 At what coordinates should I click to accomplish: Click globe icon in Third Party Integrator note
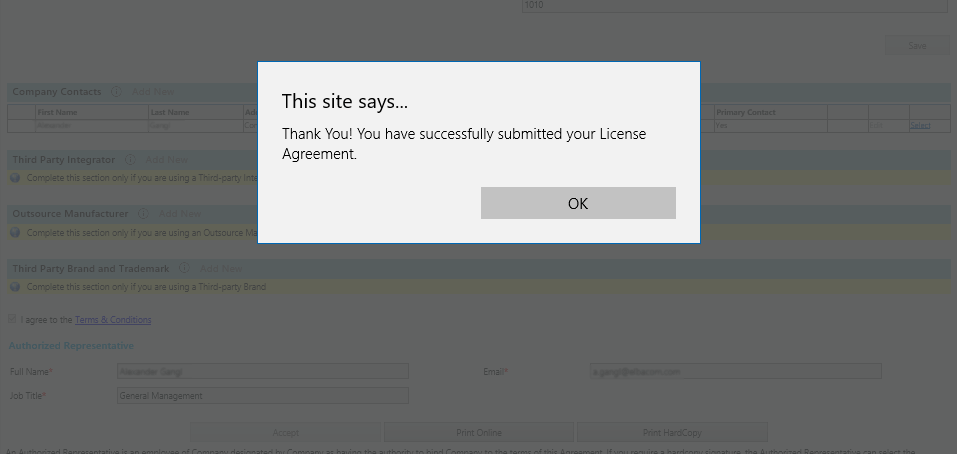(15, 178)
